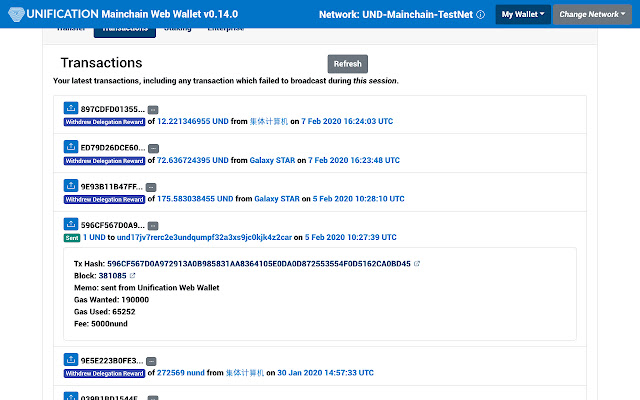This screenshot has width=640, height=400.
Task: Open the My Wallet dropdown
Action: [523, 15]
